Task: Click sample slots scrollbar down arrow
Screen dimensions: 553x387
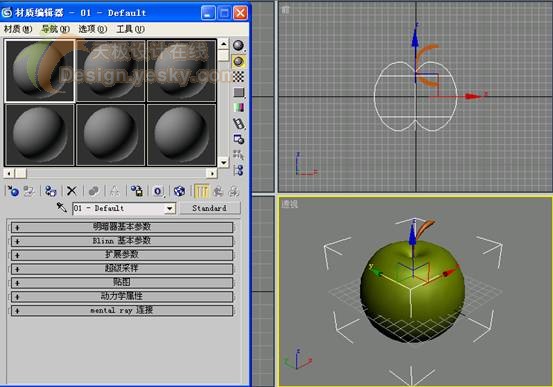Action: pyautogui.click(x=223, y=162)
